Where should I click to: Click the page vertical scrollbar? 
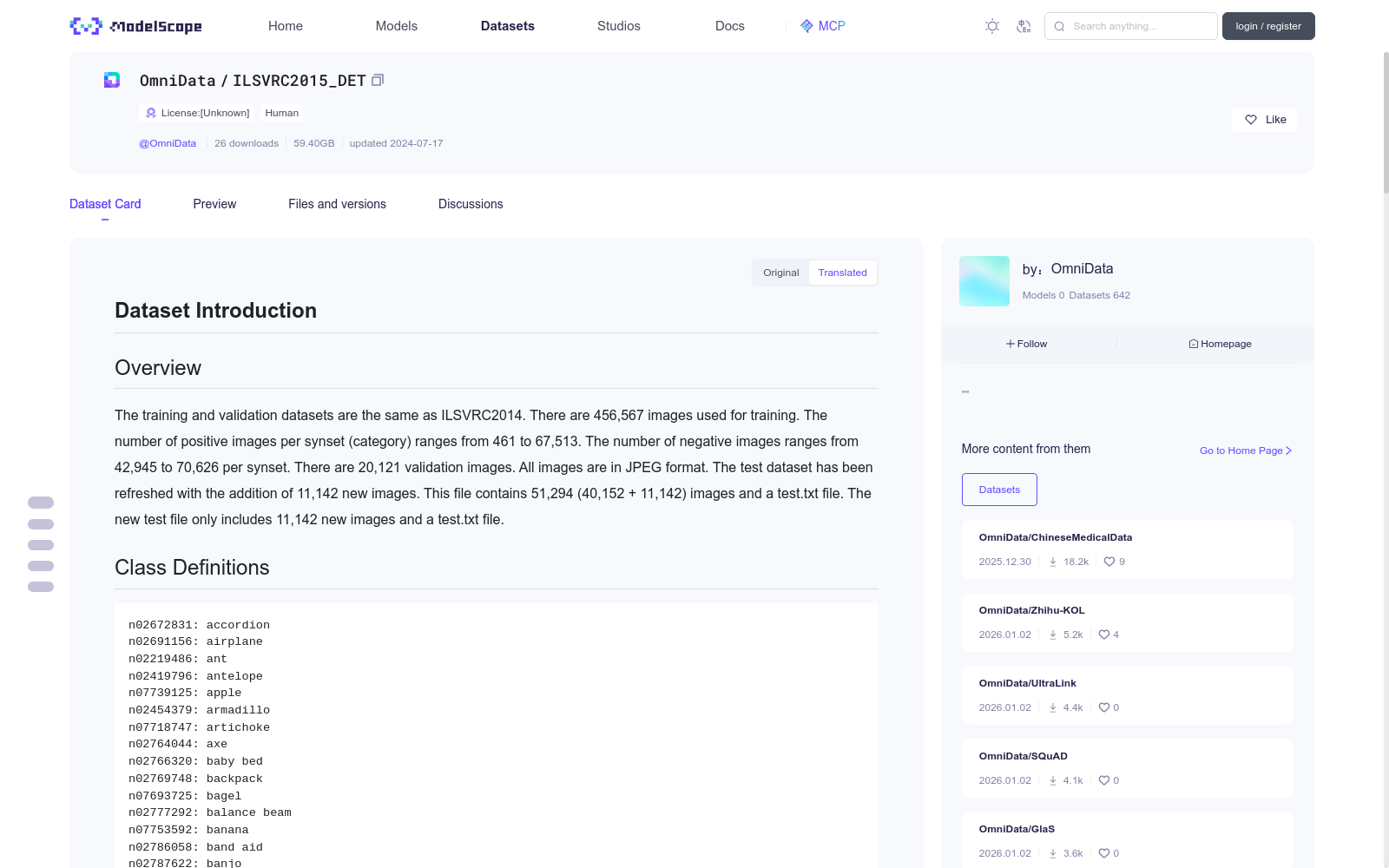[1386, 122]
